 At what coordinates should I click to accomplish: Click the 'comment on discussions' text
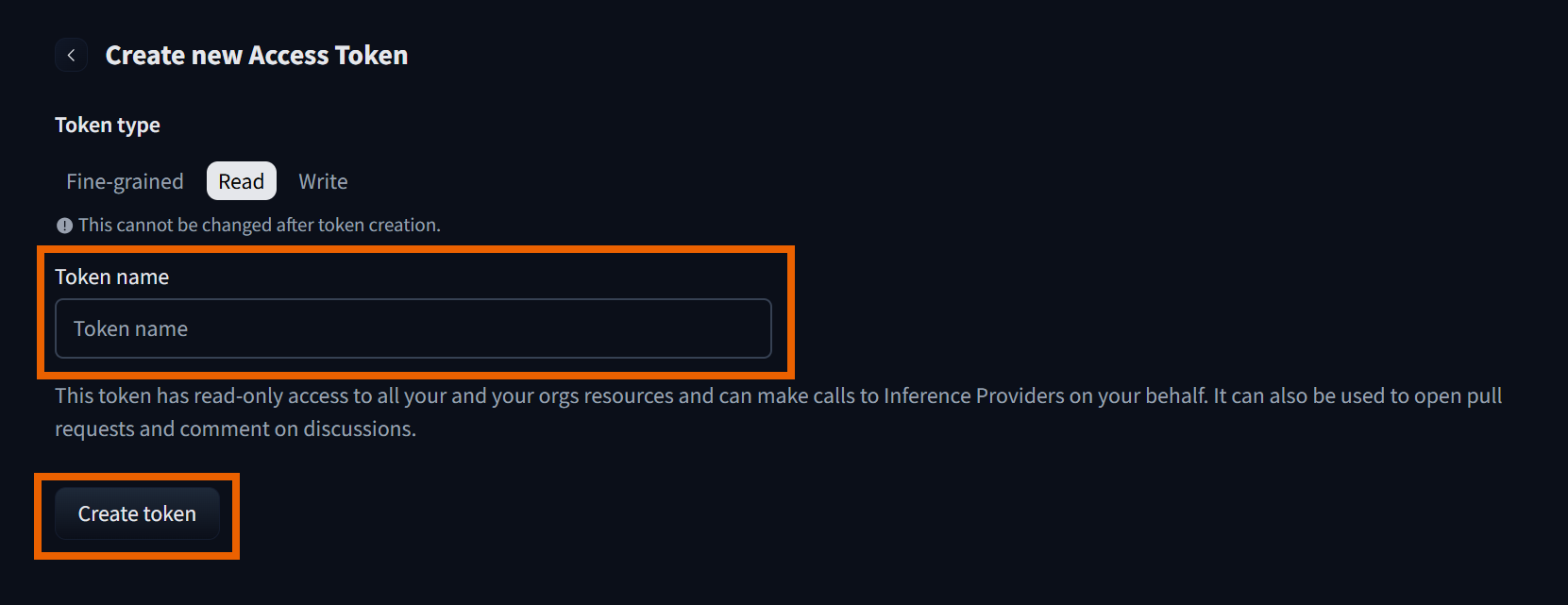[296, 429]
